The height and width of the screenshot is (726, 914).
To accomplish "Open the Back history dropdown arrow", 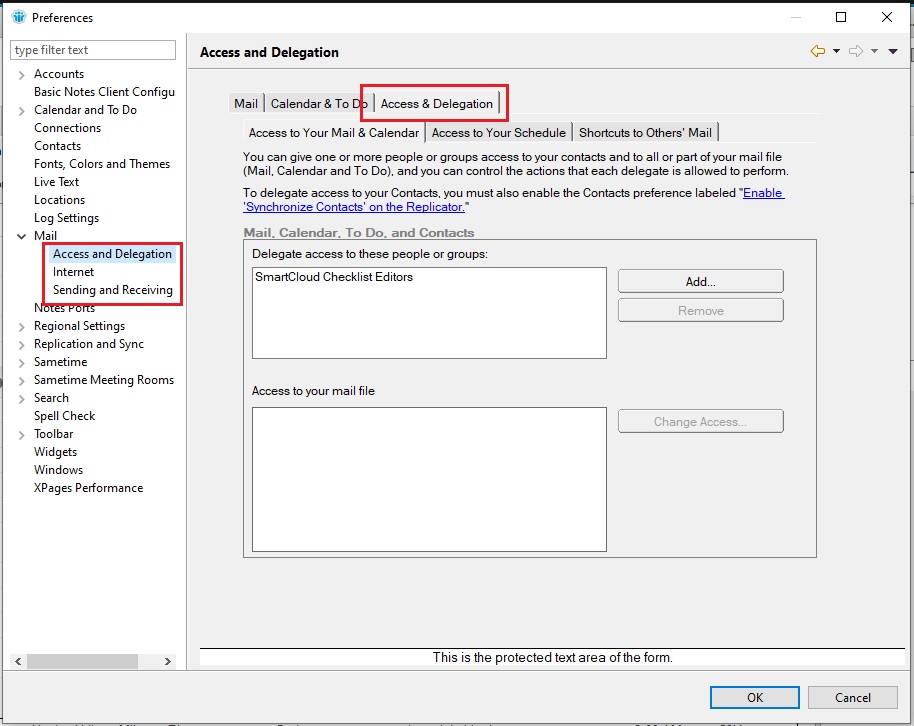I will [836, 52].
